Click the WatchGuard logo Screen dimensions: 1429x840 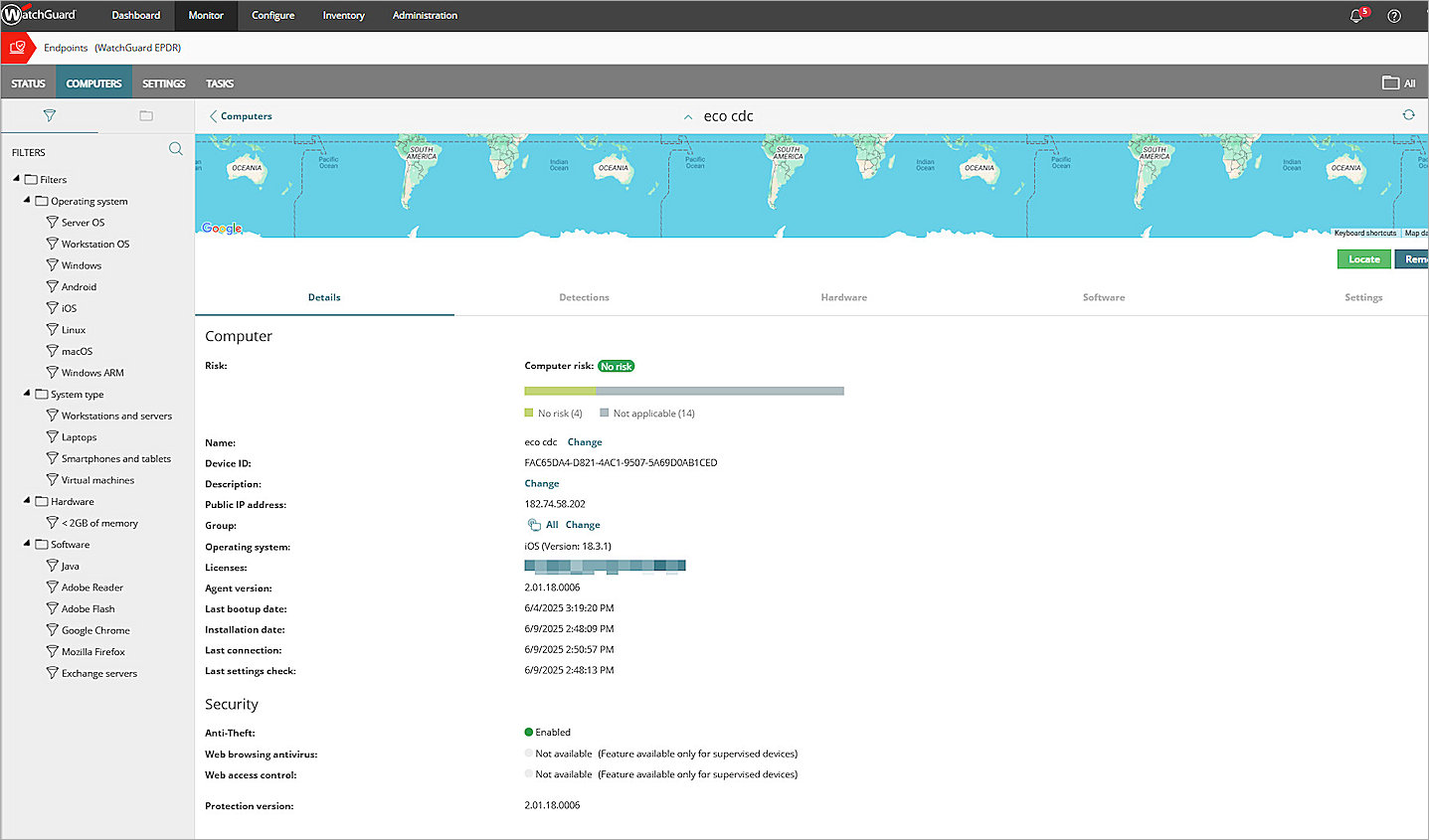pos(39,15)
